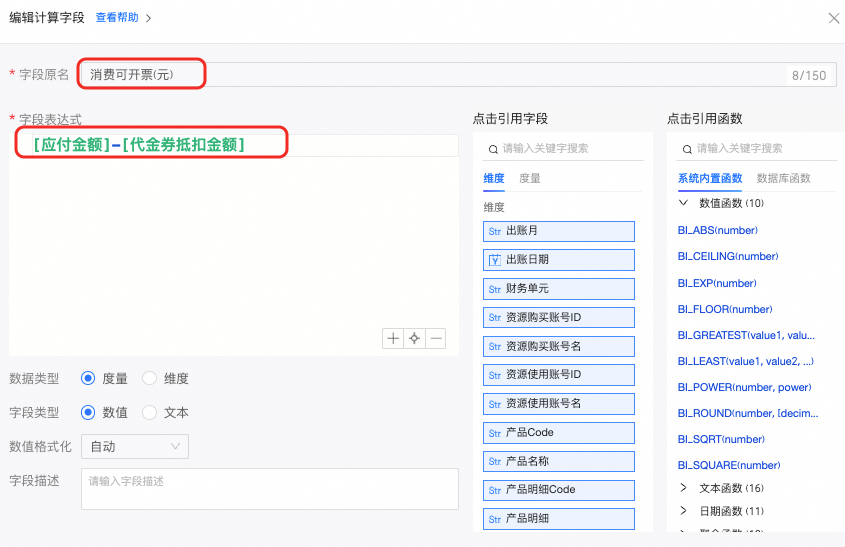The image size is (845, 547).
Task: Click the minus operator icon in expression editor
Action: [x=436, y=338]
